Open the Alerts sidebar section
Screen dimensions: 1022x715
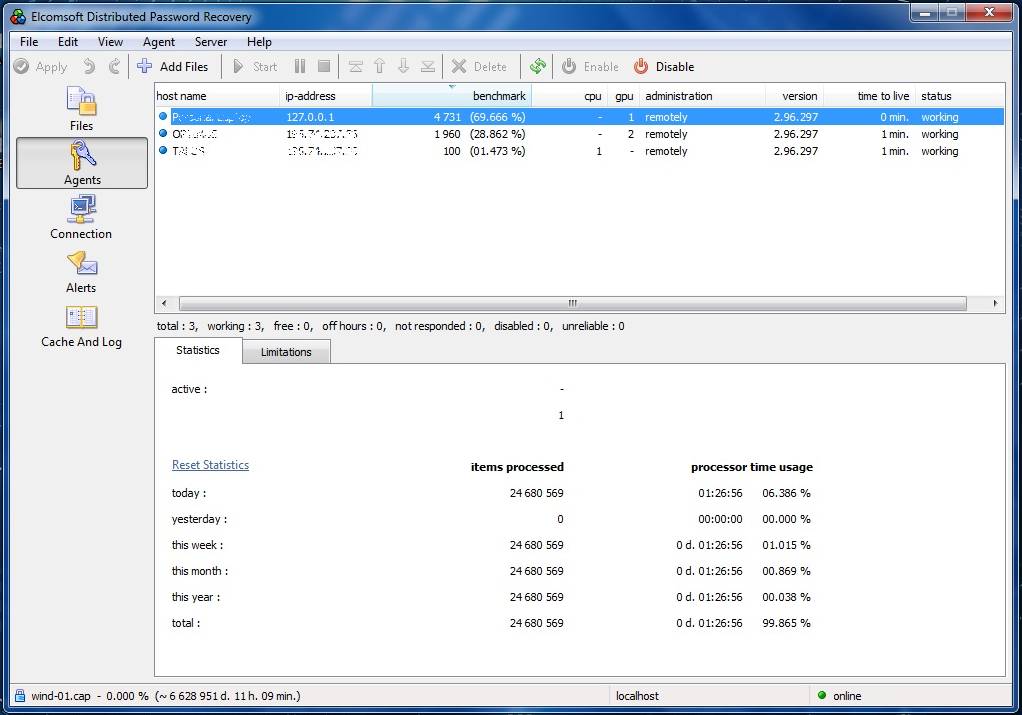81,271
